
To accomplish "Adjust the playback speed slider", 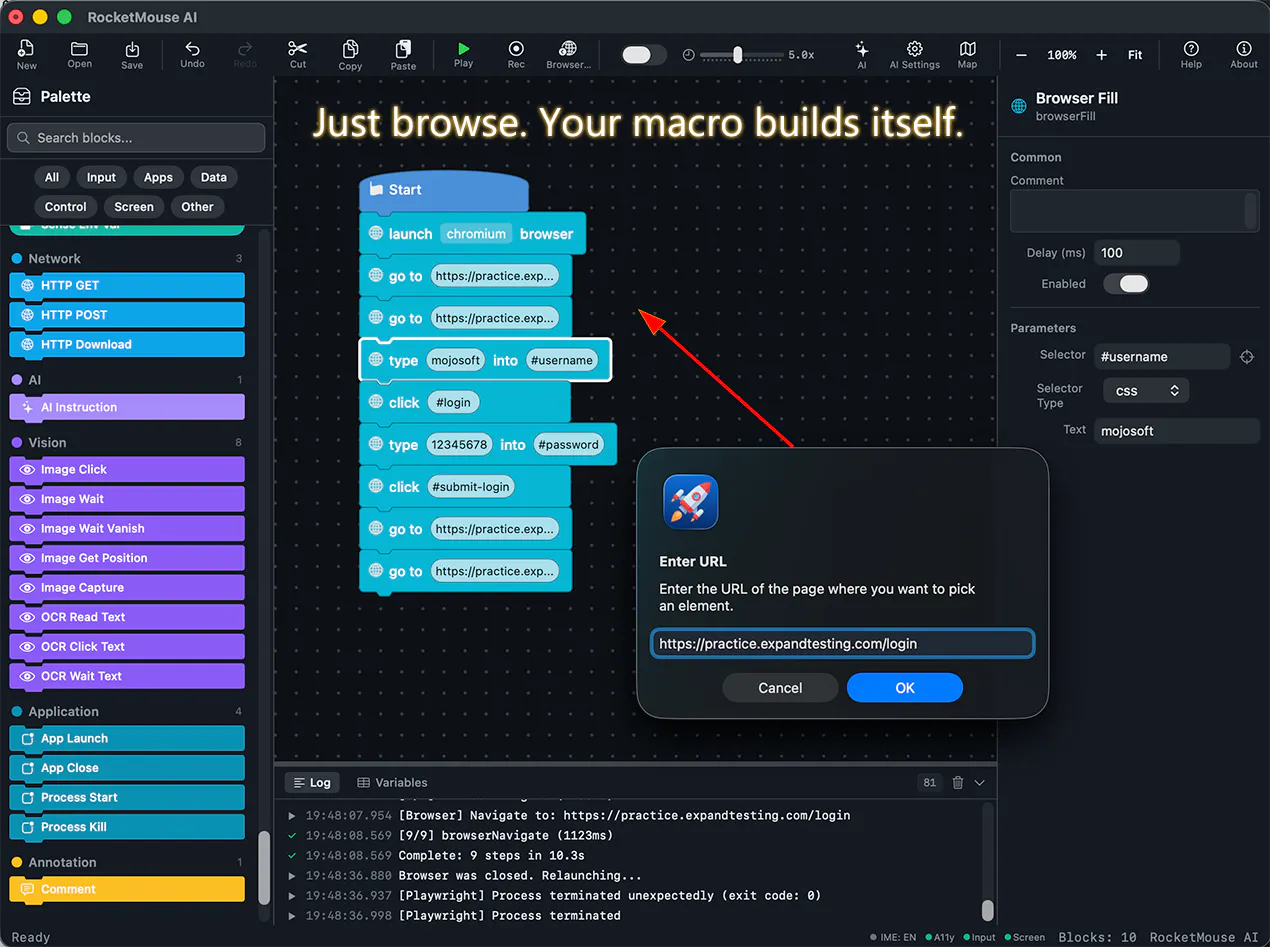I will coord(740,55).
